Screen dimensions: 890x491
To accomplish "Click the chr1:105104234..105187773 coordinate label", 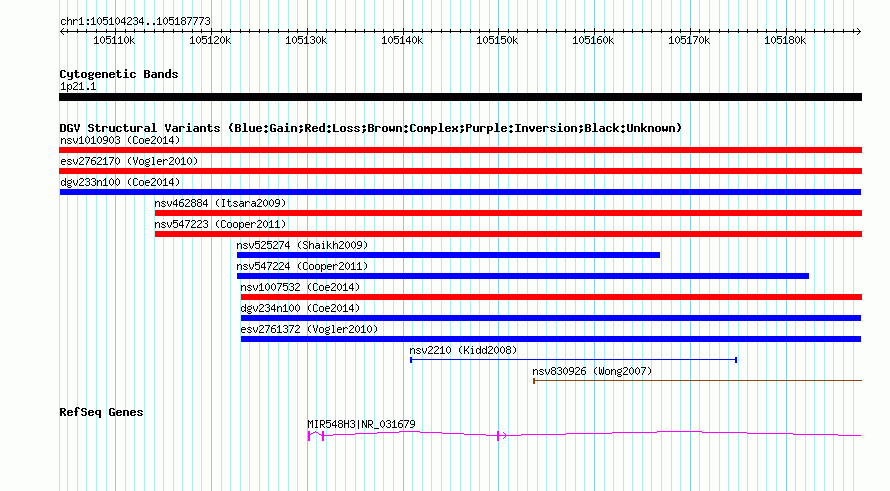I will click(x=135, y=21).
